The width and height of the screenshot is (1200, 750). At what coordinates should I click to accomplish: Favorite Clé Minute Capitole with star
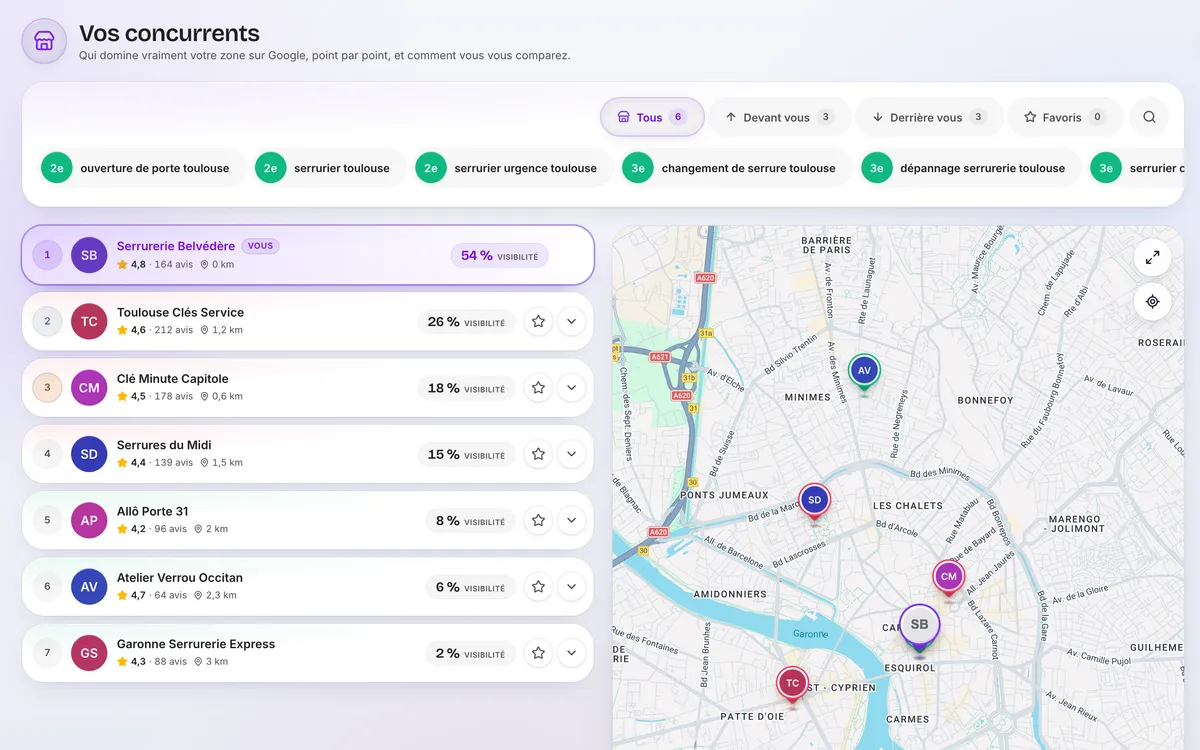(538, 388)
